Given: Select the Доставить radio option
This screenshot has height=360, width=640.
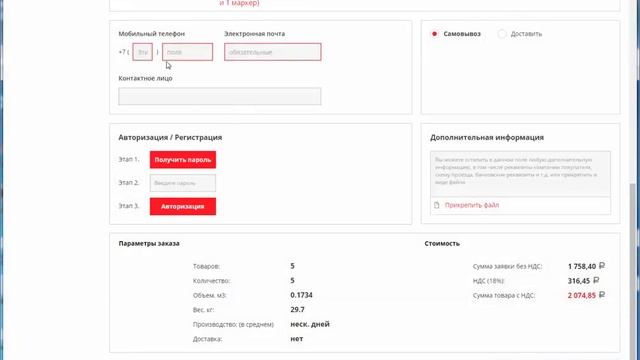Looking at the screenshot, I should pos(502,34).
